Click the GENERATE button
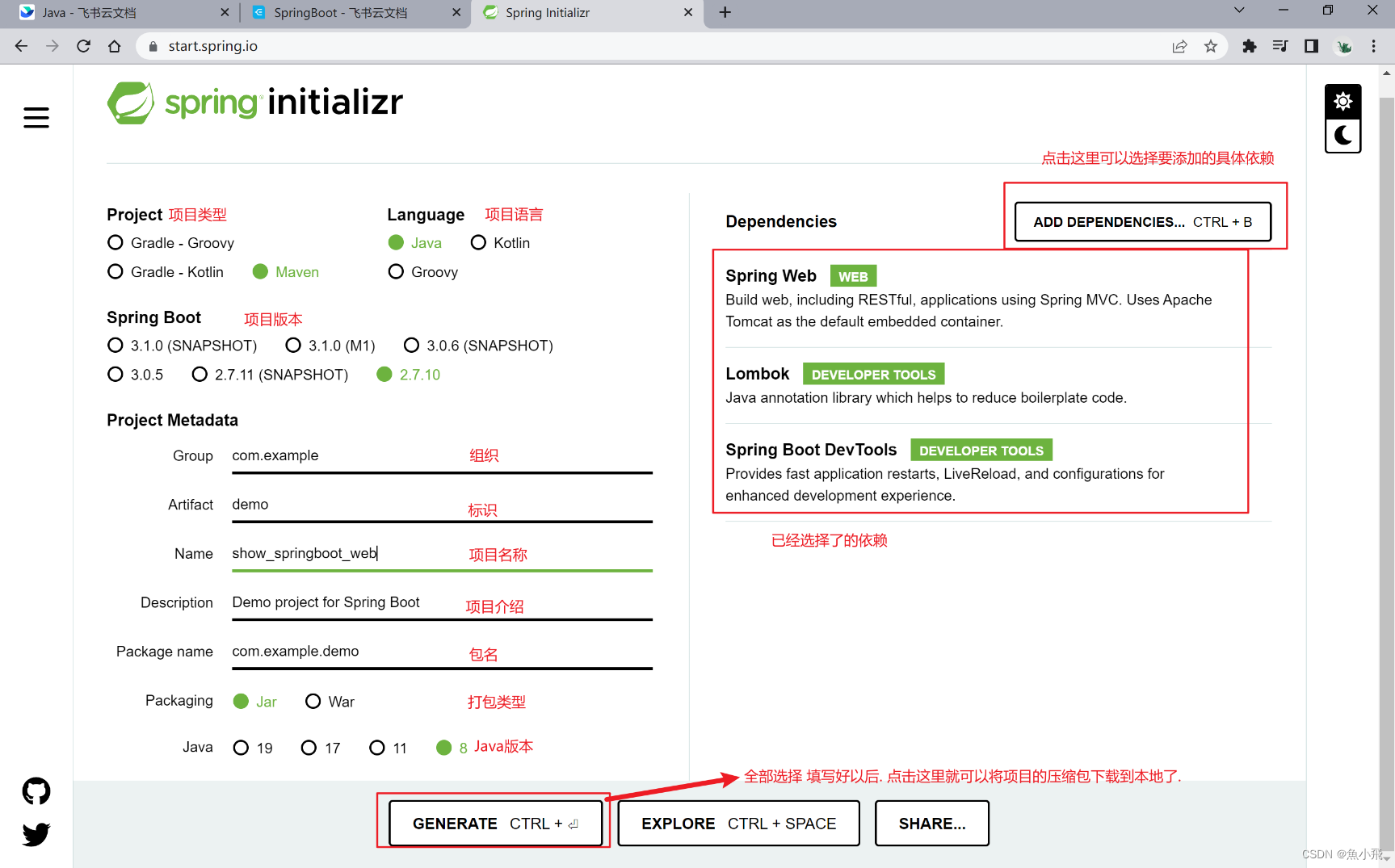Screen dimensions: 1395x868 [x=495, y=824]
